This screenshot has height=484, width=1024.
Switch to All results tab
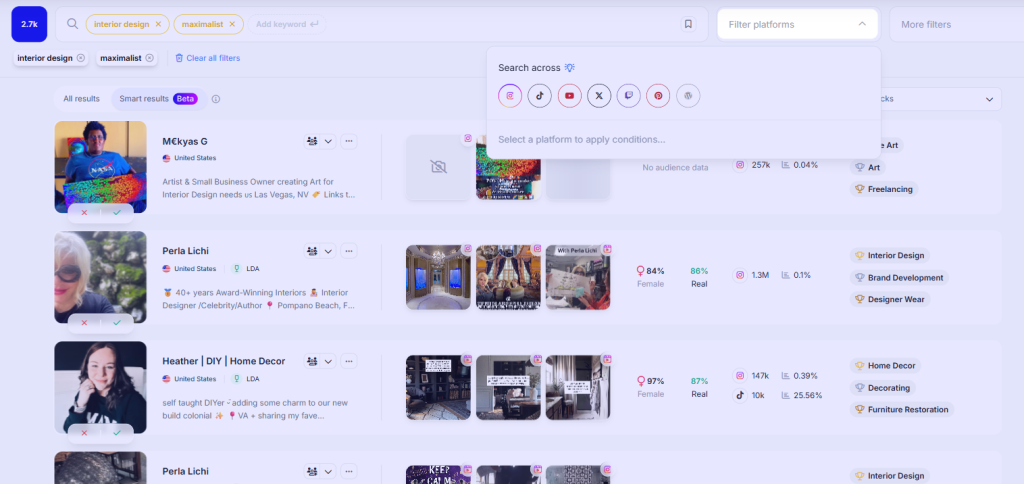pos(81,99)
